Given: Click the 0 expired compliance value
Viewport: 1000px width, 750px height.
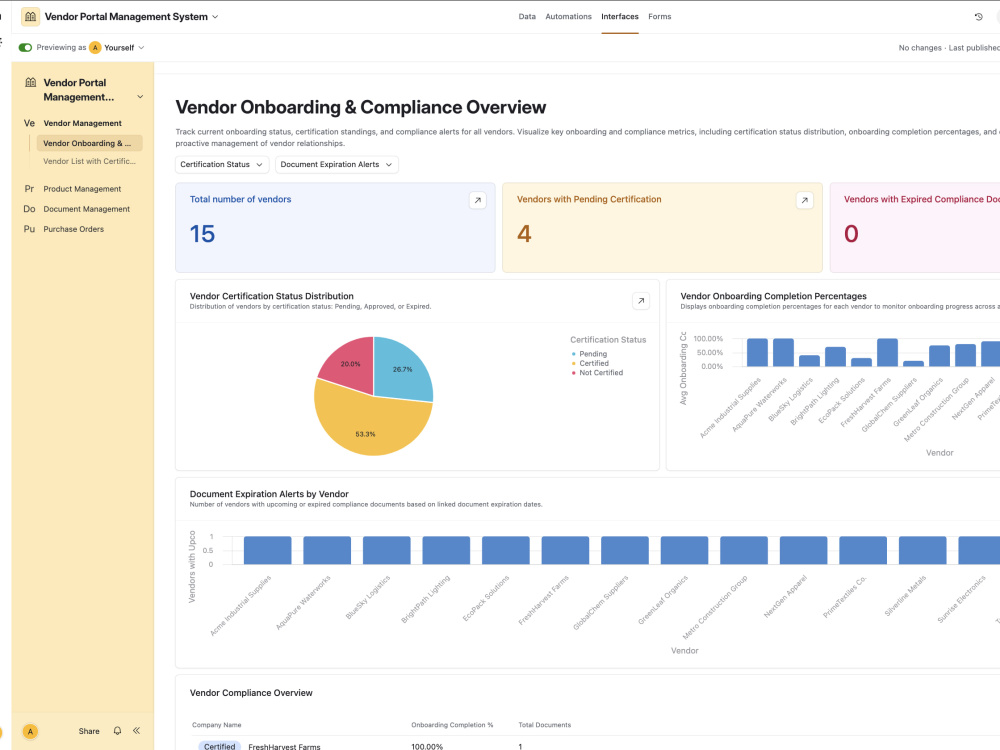Looking at the screenshot, I should coord(851,234).
